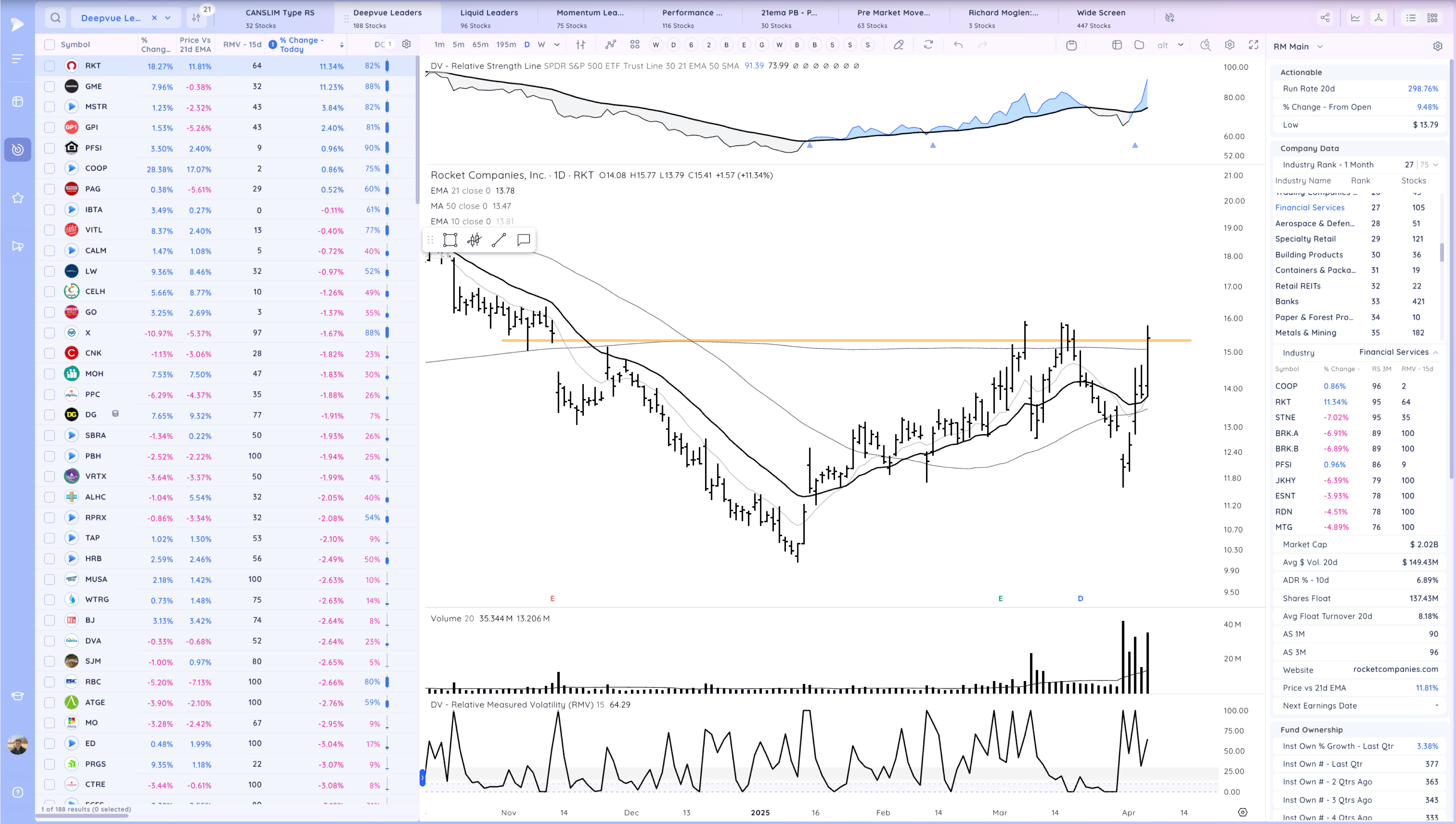Viewport: 1456px width, 824px height.
Task: Select the eraser tool in chart toolbar
Action: click(x=899, y=45)
